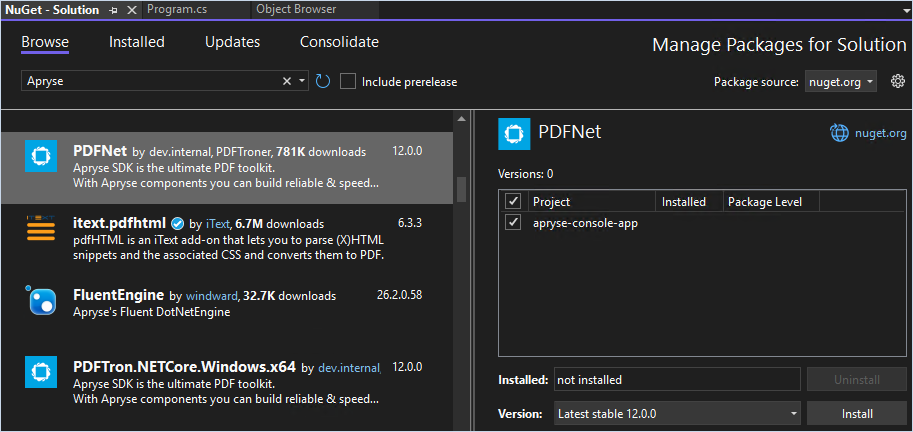This screenshot has width=913, height=432.
Task: Open the nuget.org link in details
Action: [880, 133]
